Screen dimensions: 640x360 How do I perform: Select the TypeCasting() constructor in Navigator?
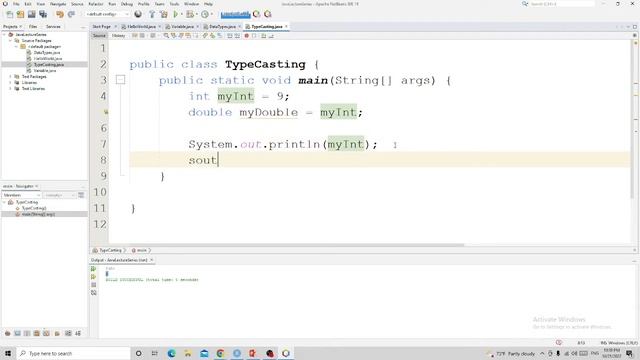point(34,208)
